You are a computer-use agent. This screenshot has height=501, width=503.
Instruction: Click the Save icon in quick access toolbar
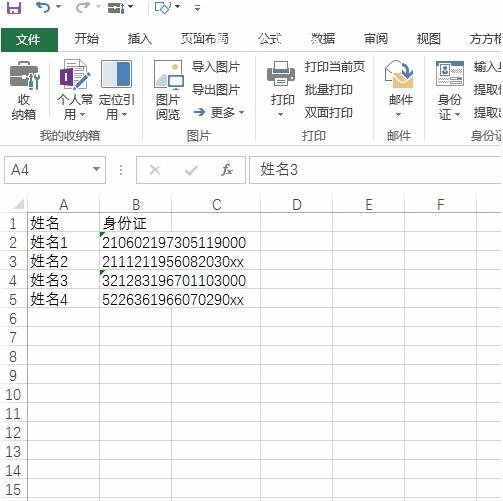pyautogui.click(x=14, y=7)
